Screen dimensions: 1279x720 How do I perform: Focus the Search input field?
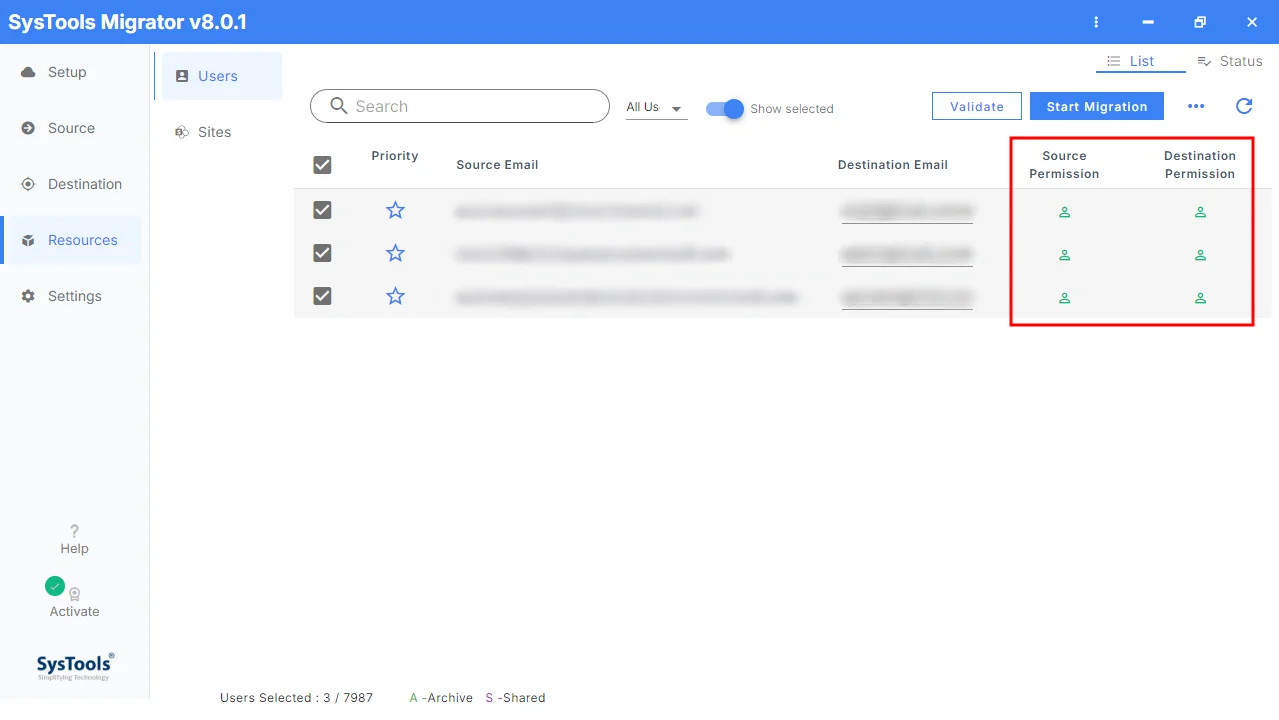click(460, 106)
